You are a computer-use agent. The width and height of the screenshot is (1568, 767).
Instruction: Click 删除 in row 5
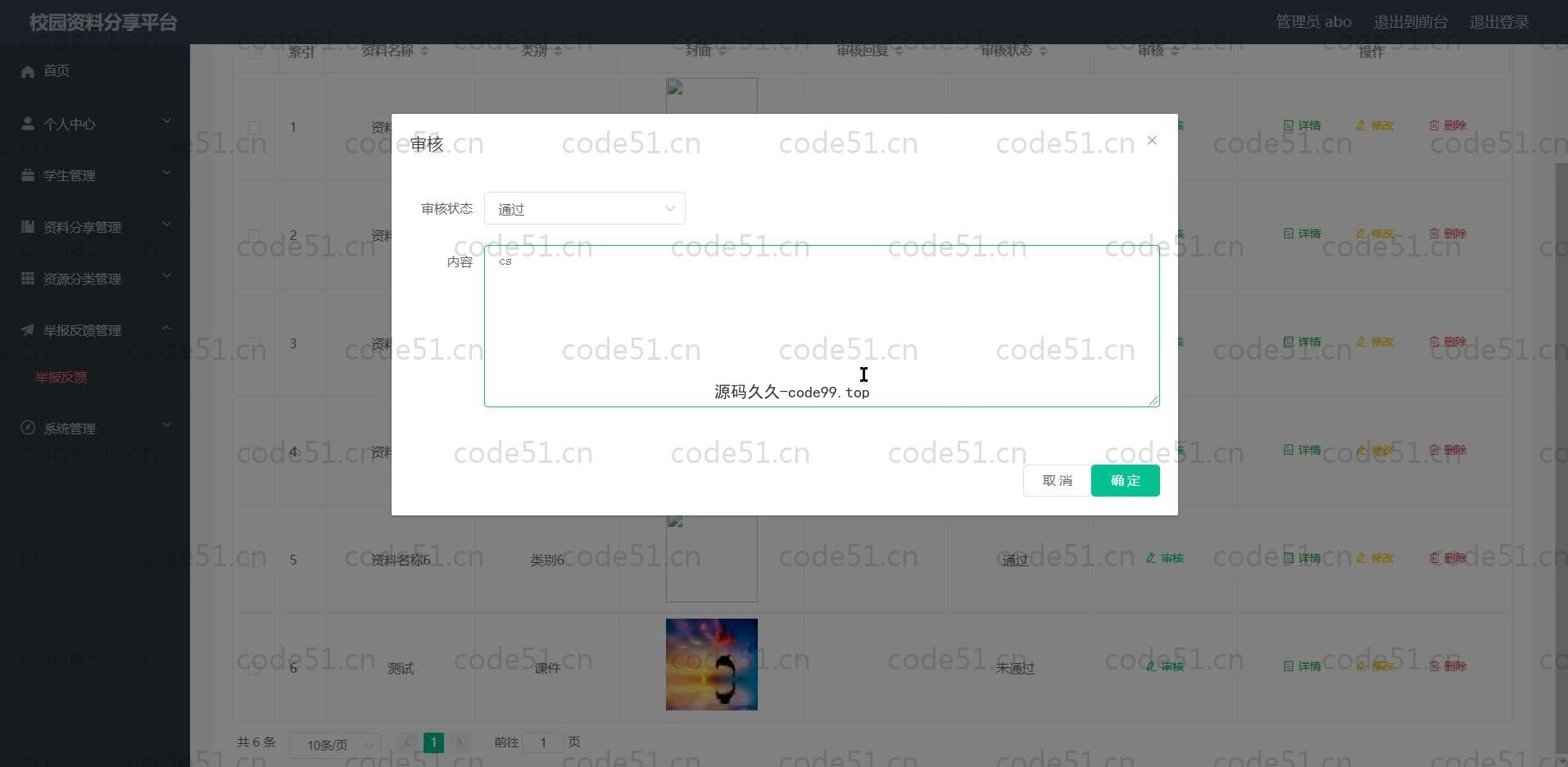[1448, 558]
